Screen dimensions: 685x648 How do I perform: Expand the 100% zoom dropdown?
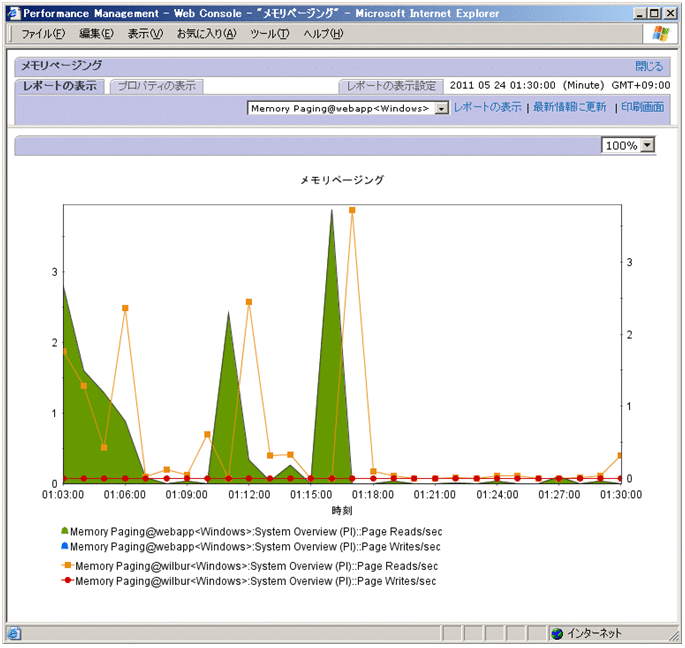pos(647,146)
